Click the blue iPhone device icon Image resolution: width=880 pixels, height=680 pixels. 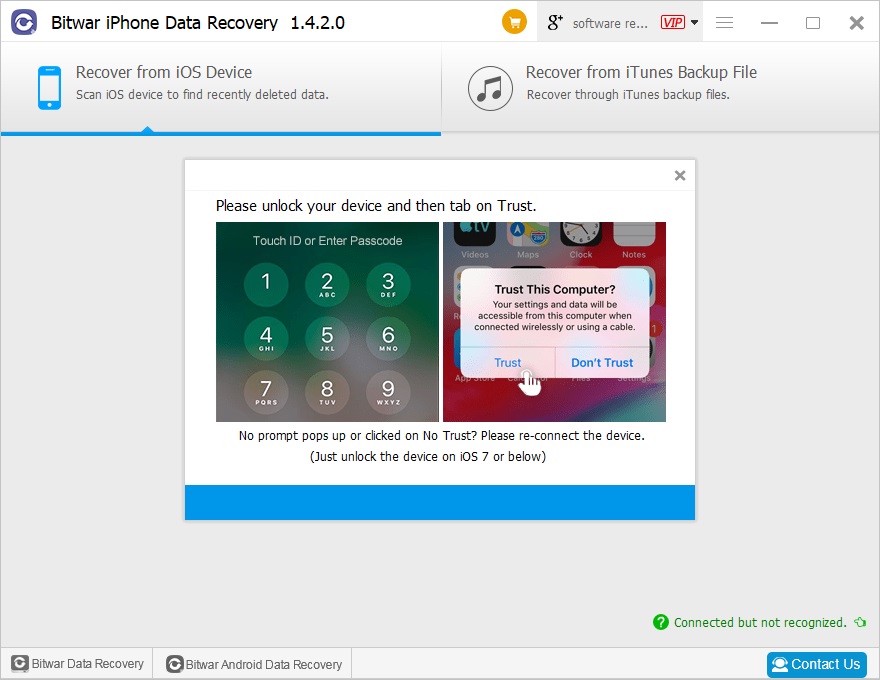point(49,88)
